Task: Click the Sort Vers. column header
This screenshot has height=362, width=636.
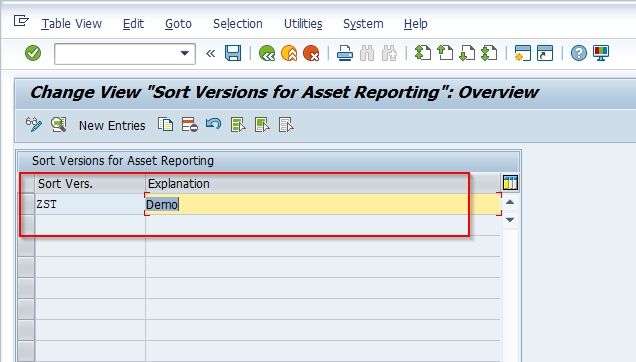Action: (x=90, y=183)
